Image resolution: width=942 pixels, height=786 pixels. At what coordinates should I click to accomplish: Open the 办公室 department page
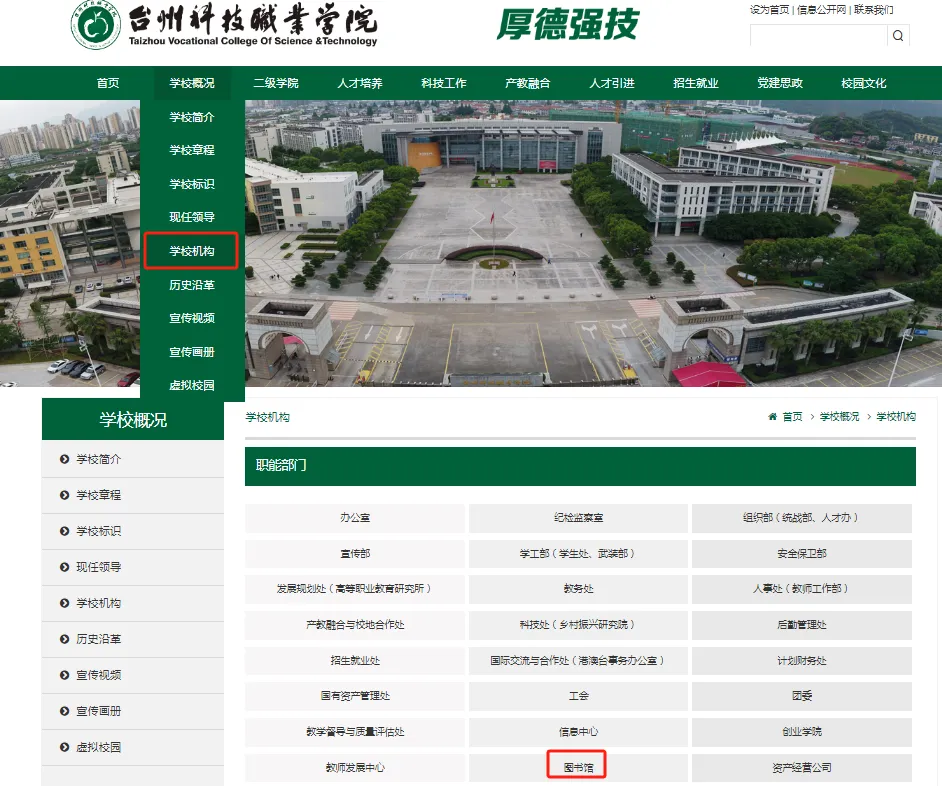[x=354, y=518]
